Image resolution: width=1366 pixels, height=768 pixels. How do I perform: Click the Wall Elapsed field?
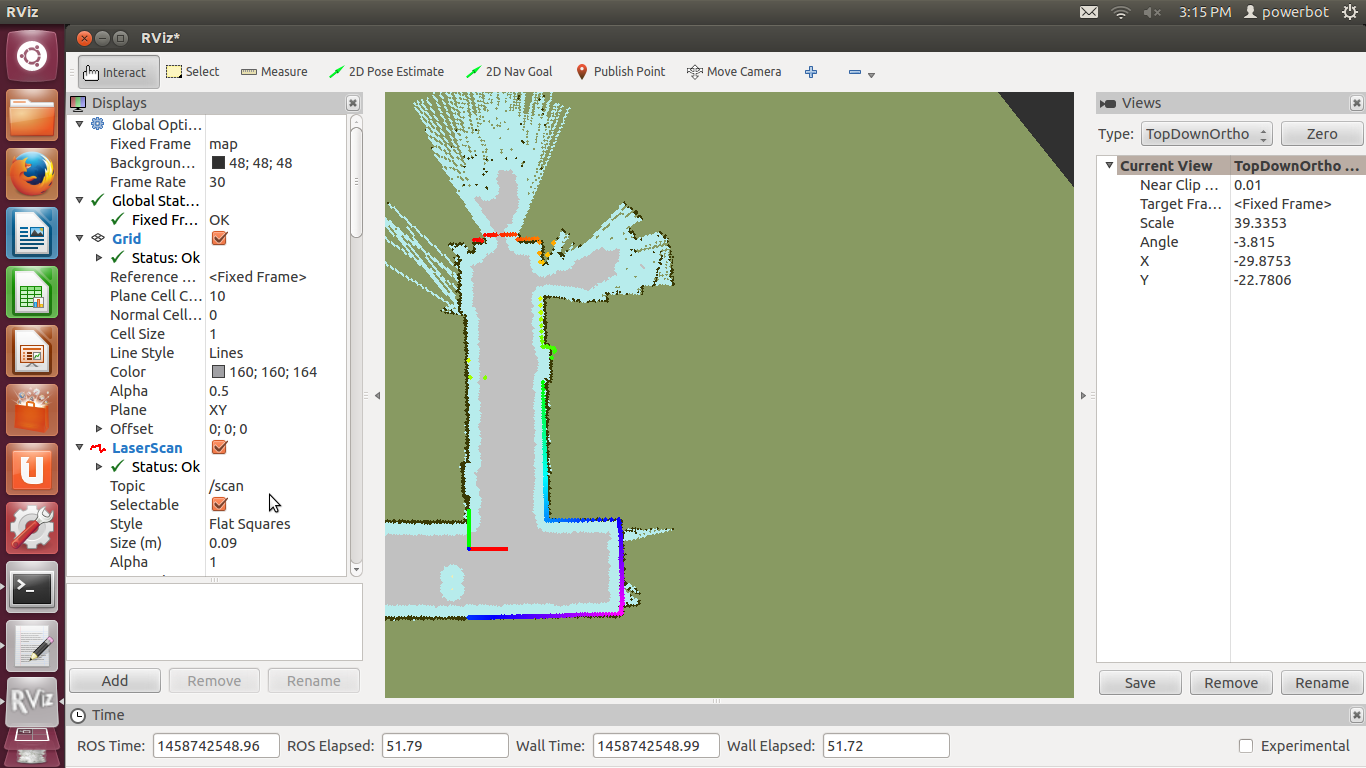pos(885,745)
